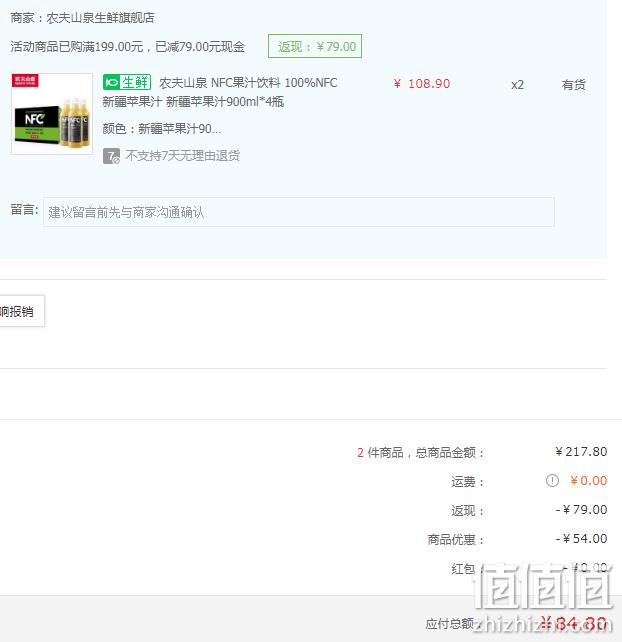The width and height of the screenshot is (622, 642).
Task: Click the 商品优惠 label
Action: 455,540
